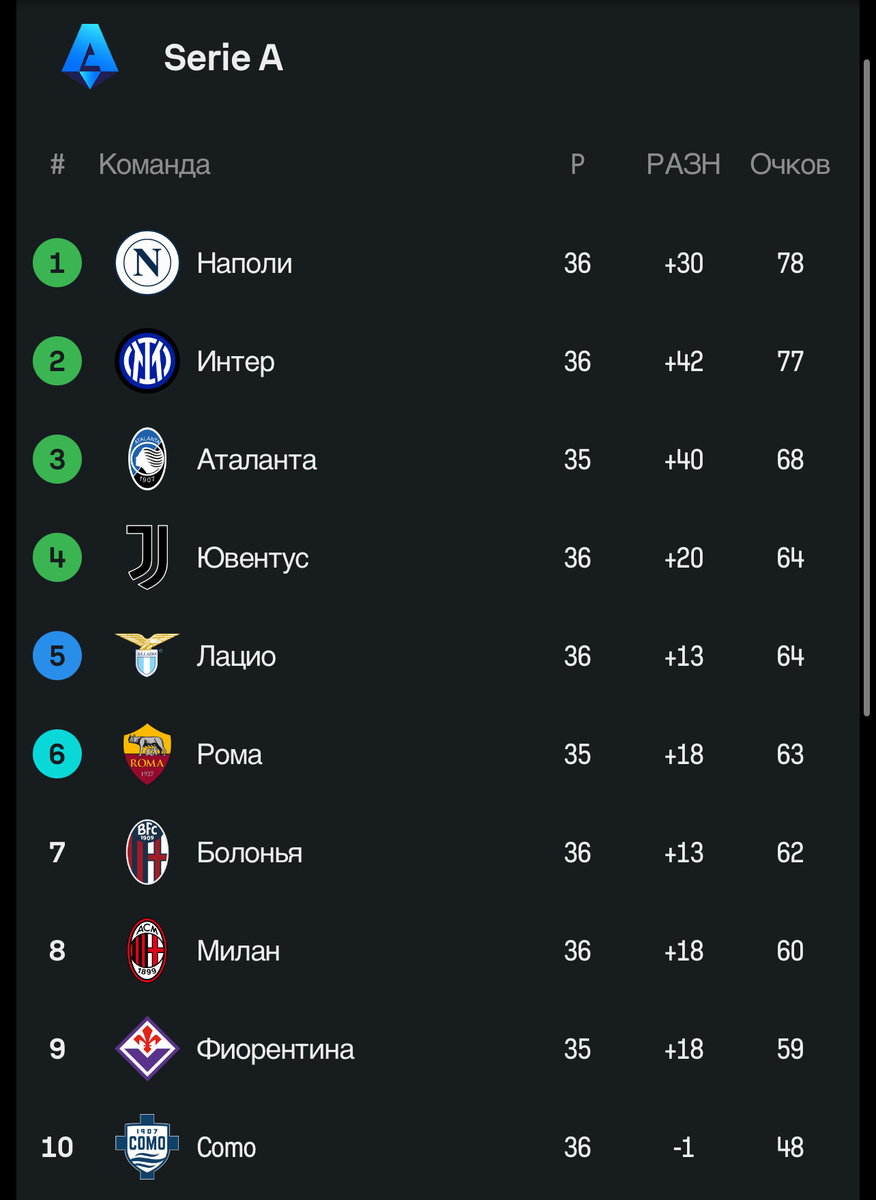Open the Atalanta team badge
The image size is (876, 1200).
(147, 459)
